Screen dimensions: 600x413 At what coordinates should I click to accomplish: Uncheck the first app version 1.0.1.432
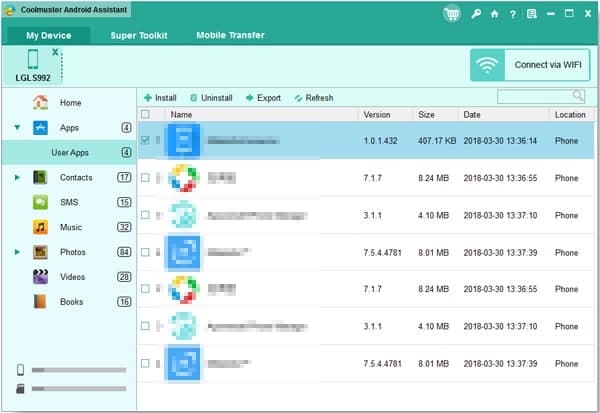click(x=146, y=141)
